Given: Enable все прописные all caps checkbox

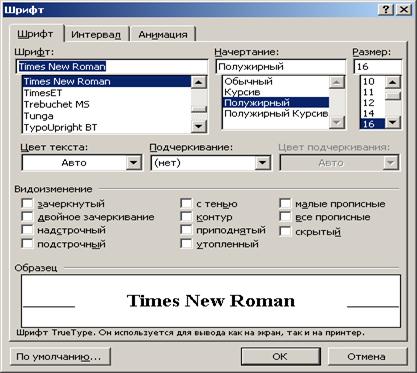Looking at the screenshot, I should 285,217.
